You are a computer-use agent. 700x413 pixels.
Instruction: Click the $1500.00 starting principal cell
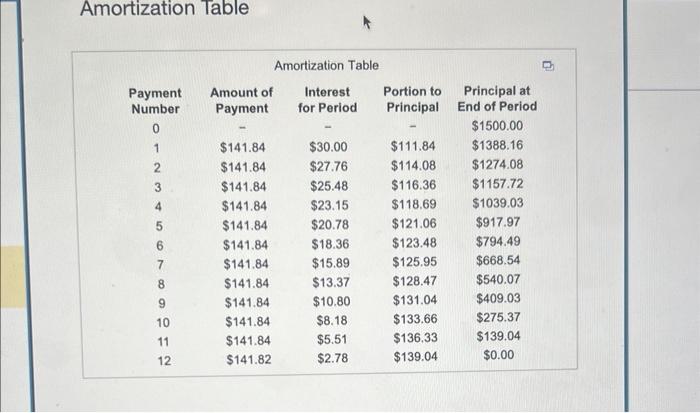point(497,126)
